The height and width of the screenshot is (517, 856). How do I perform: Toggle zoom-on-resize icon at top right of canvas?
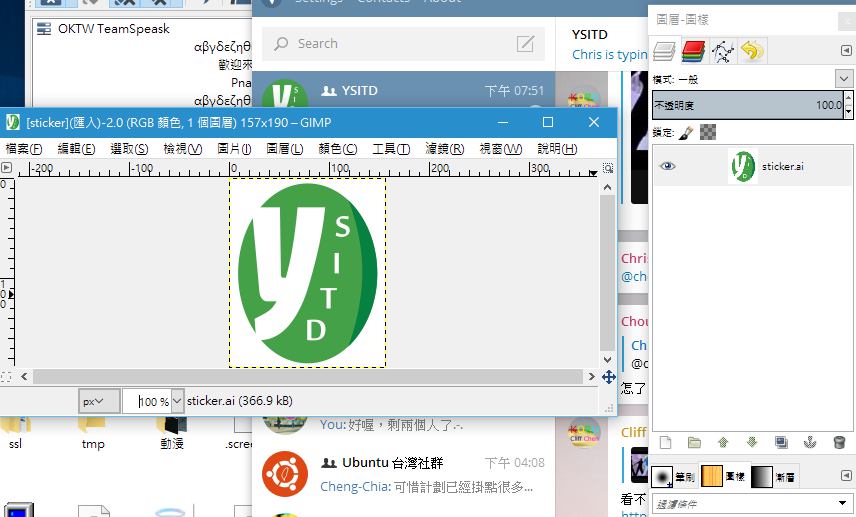(608, 168)
